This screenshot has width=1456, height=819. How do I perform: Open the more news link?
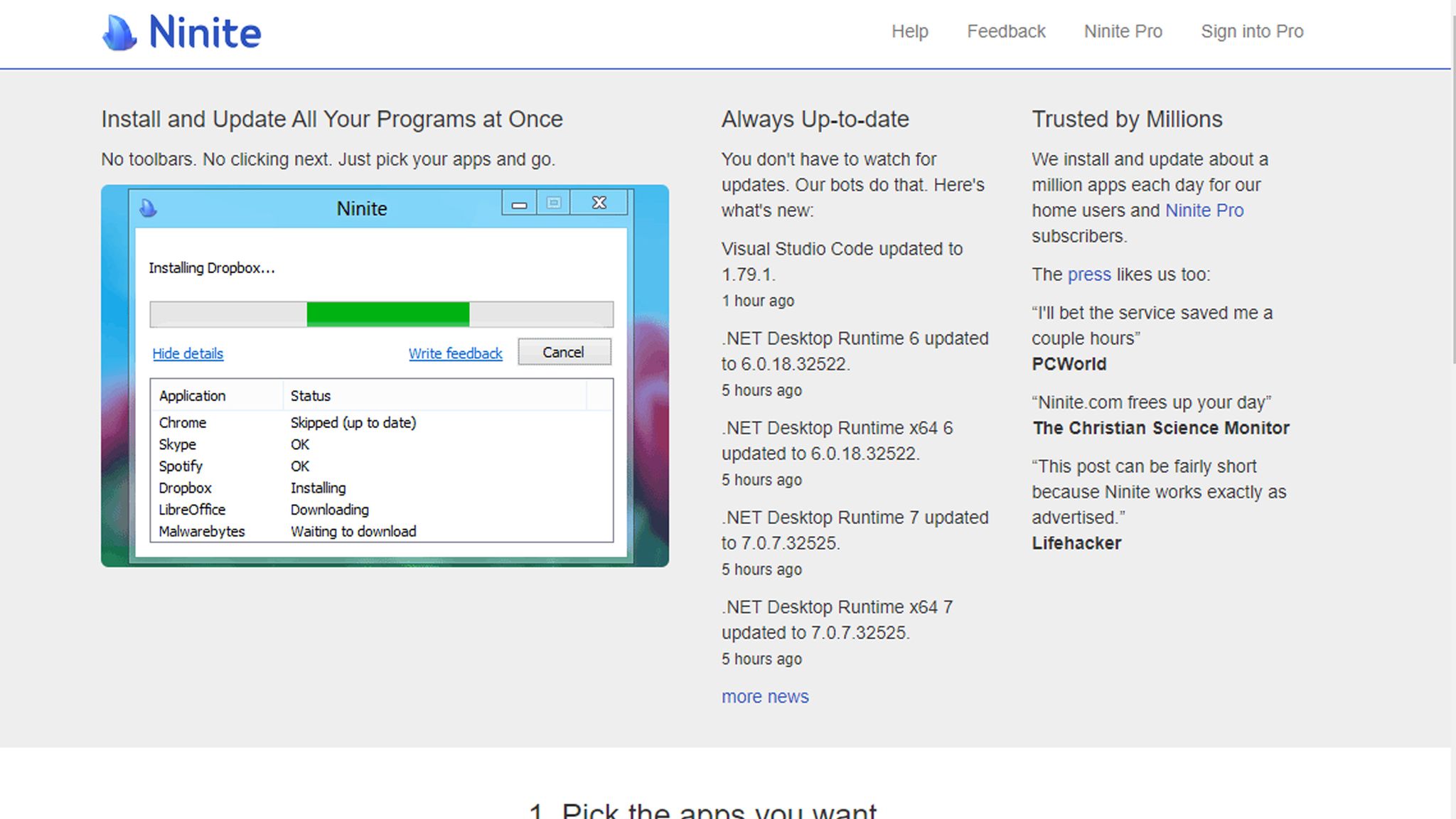764,697
